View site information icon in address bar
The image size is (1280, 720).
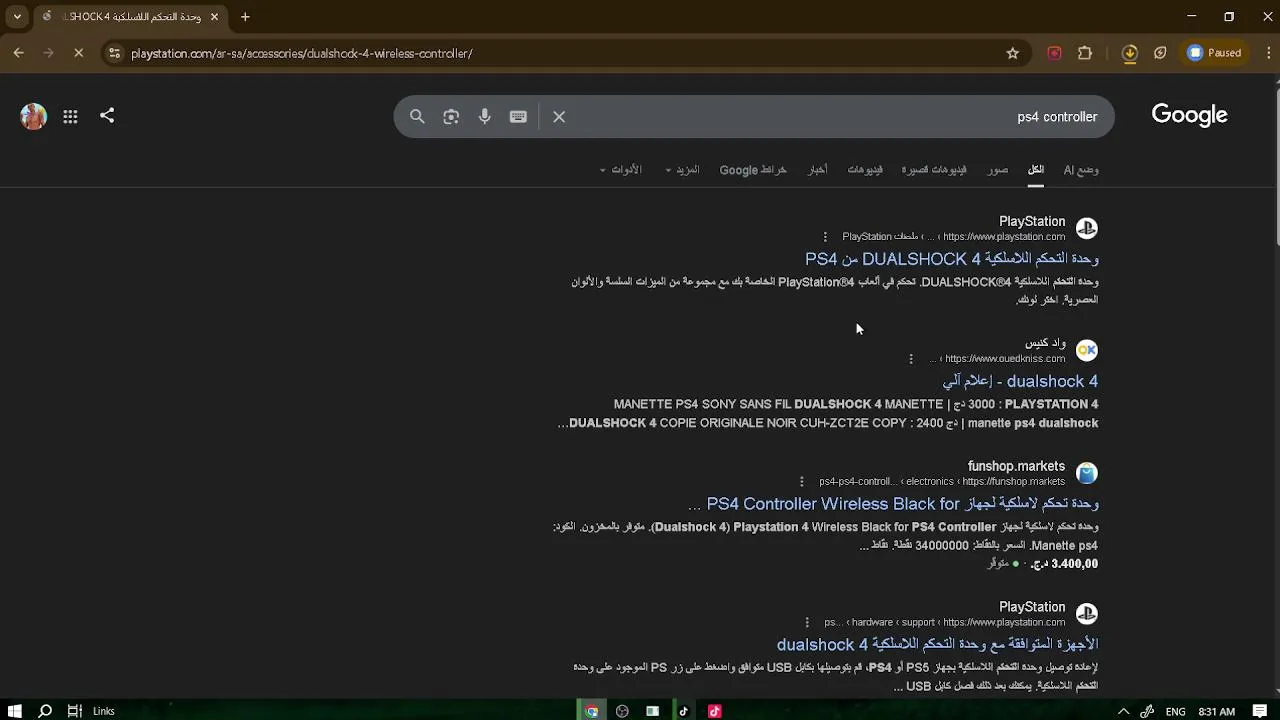click(114, 53)
